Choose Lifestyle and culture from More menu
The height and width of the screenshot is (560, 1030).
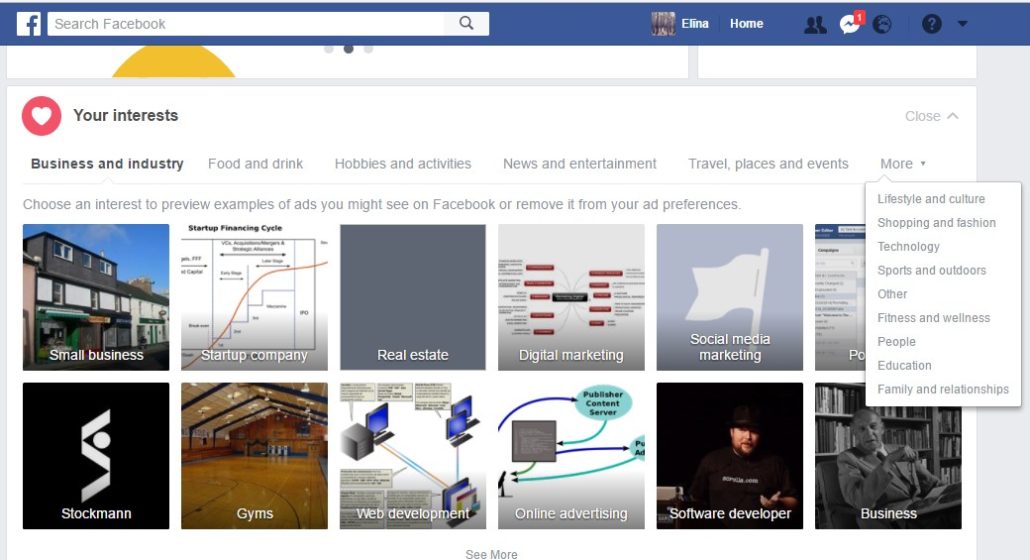931,199
